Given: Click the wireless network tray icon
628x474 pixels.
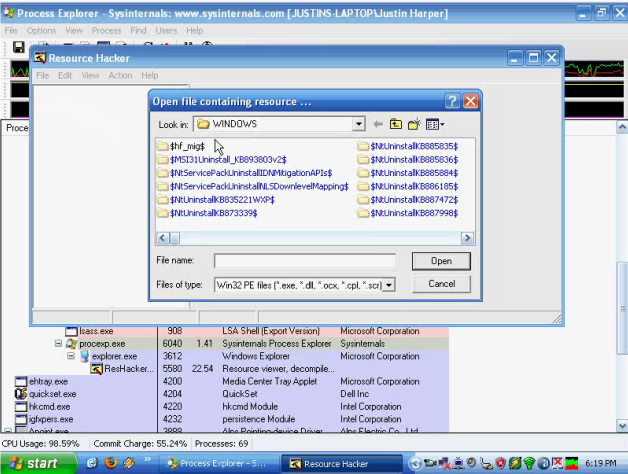Looking at the screenshot, I should click(x=529, y=464).
